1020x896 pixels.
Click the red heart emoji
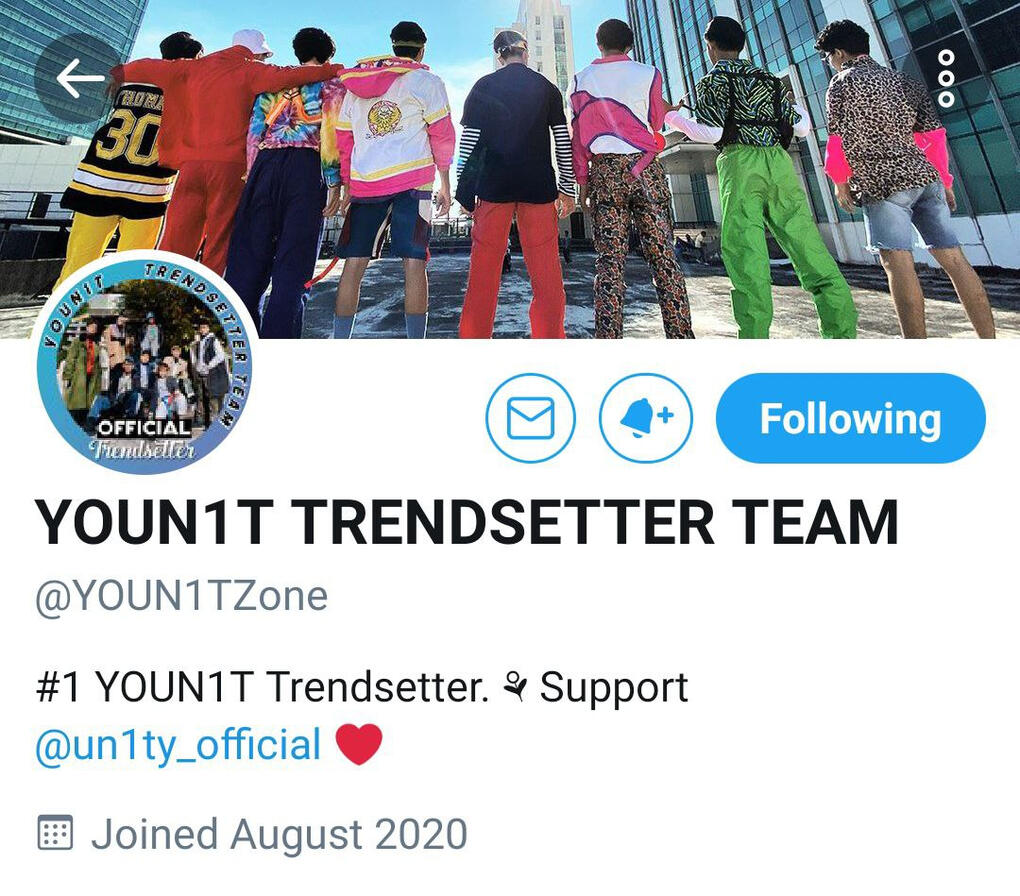point(358,744)
